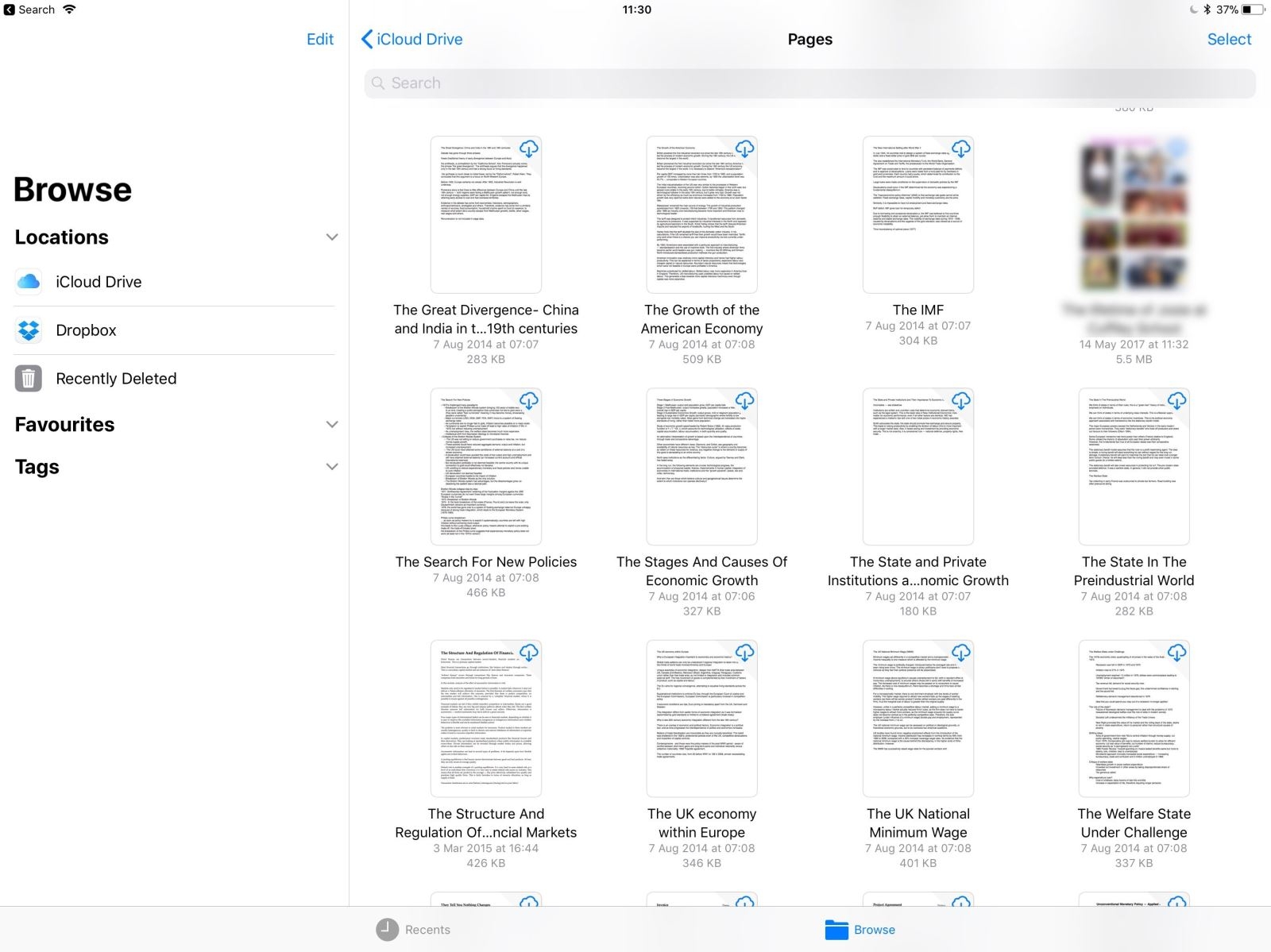Open Recently Deleted via its trash icon
This screenshot has width=1271, height=952.
click(x=29, y=379)
